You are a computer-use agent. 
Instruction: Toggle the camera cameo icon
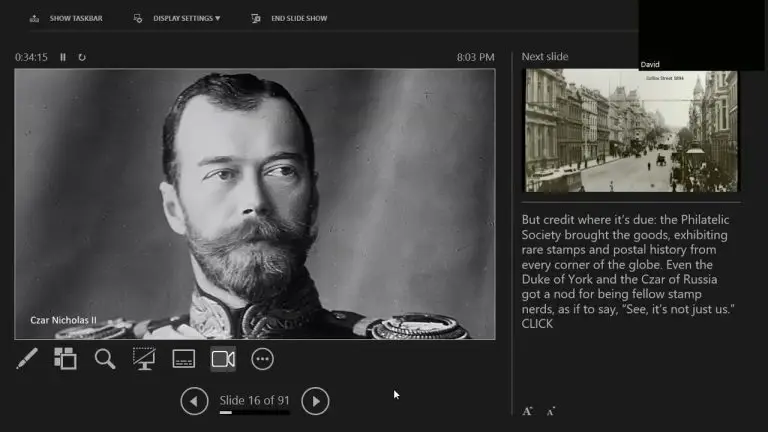223,358
